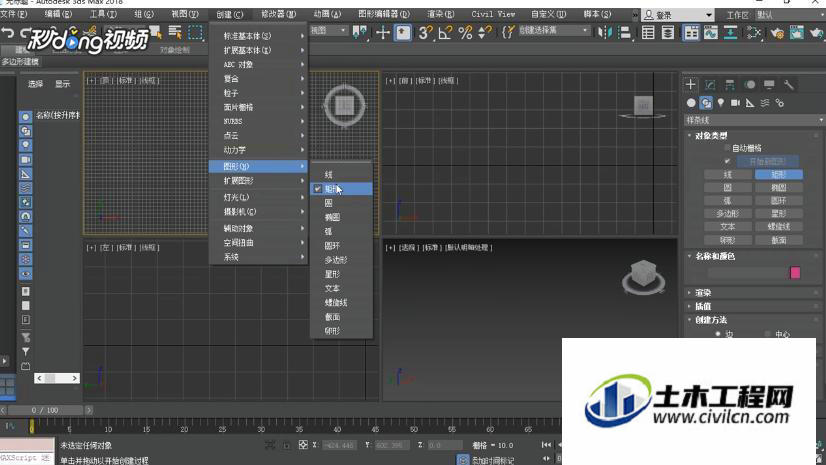Viewport: 826px width, 465px height.
Task: Click the Mirror tool in toolbar
Action: click(605, 33)
